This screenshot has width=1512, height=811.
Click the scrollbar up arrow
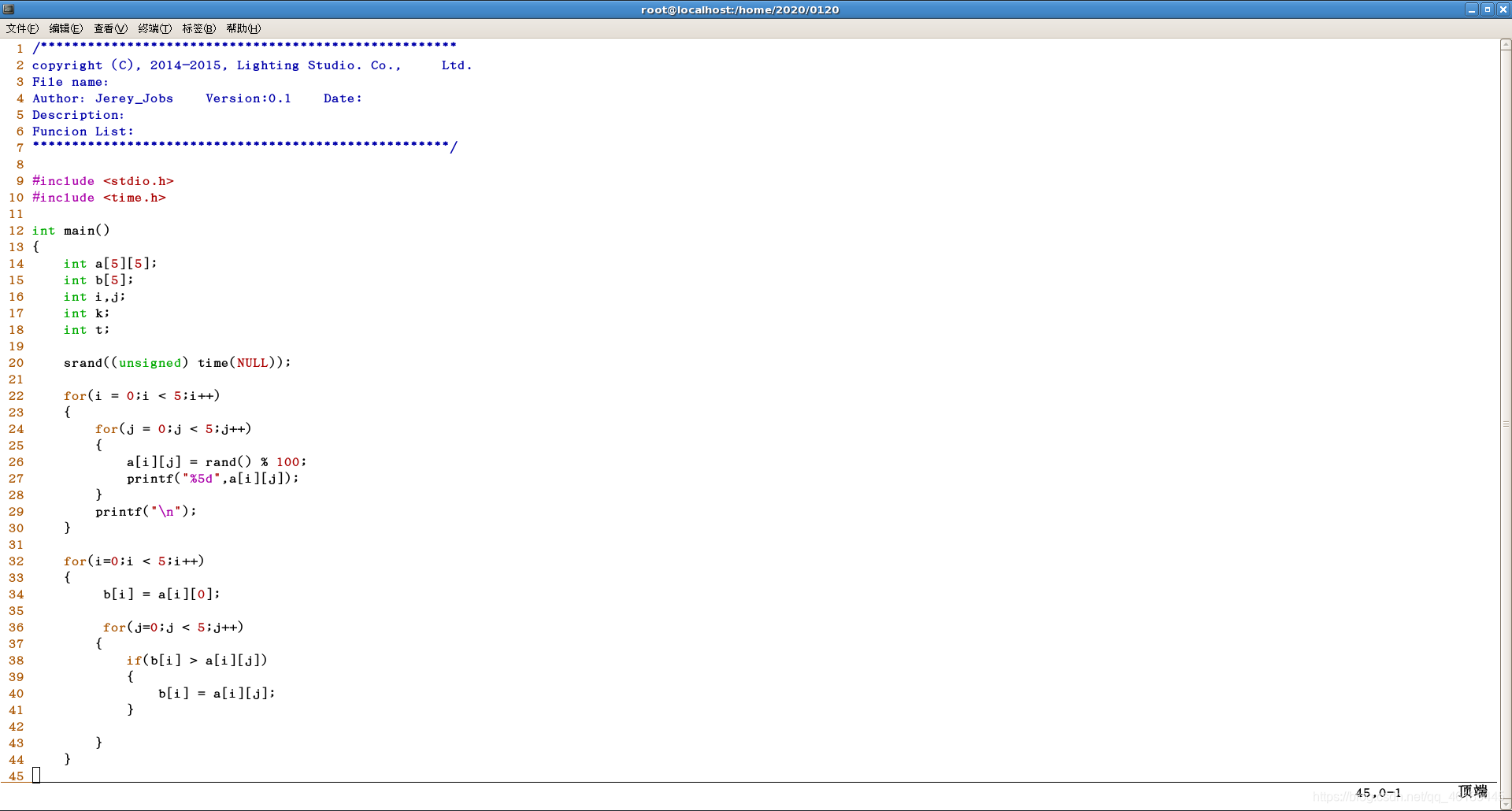[x=1506, y=45]
